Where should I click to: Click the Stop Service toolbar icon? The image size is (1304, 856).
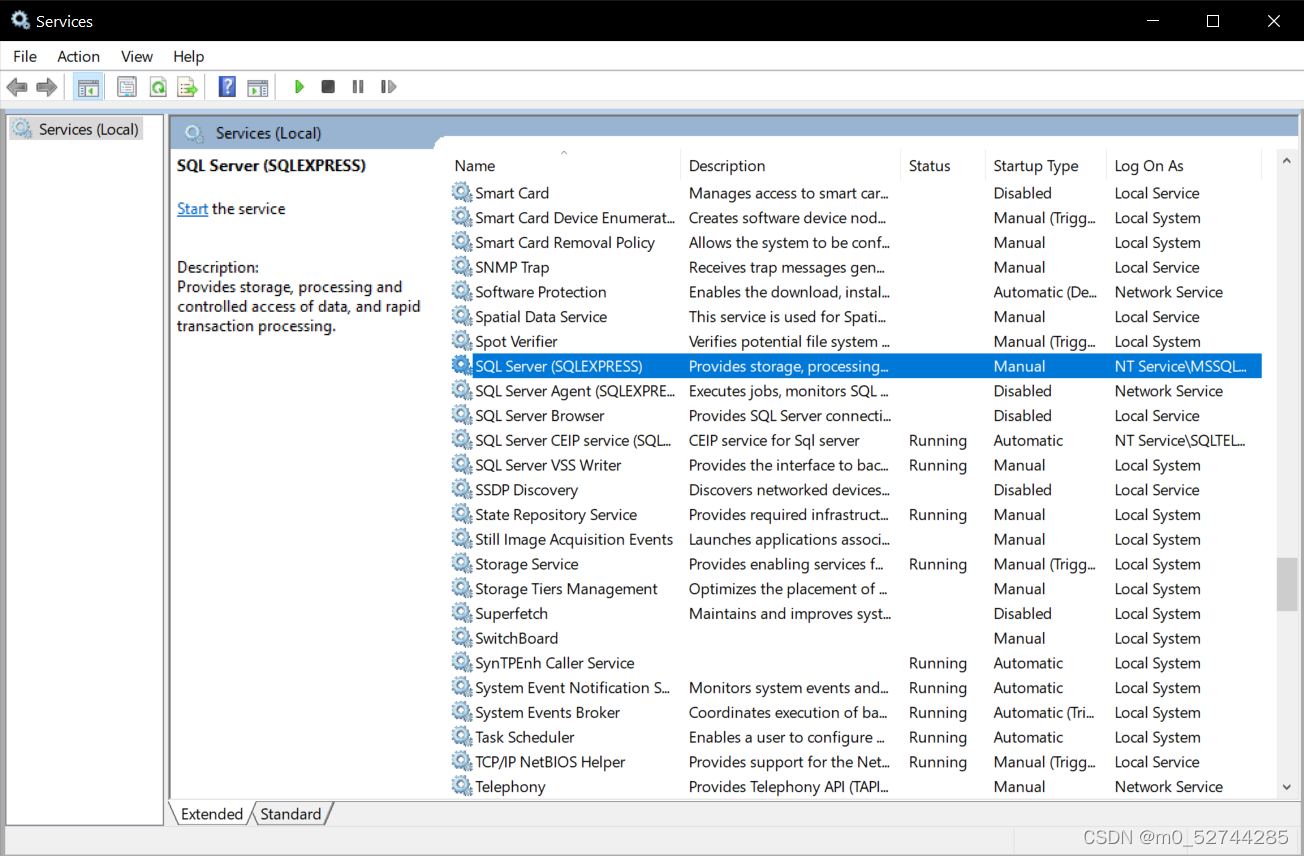coord(328,86)
